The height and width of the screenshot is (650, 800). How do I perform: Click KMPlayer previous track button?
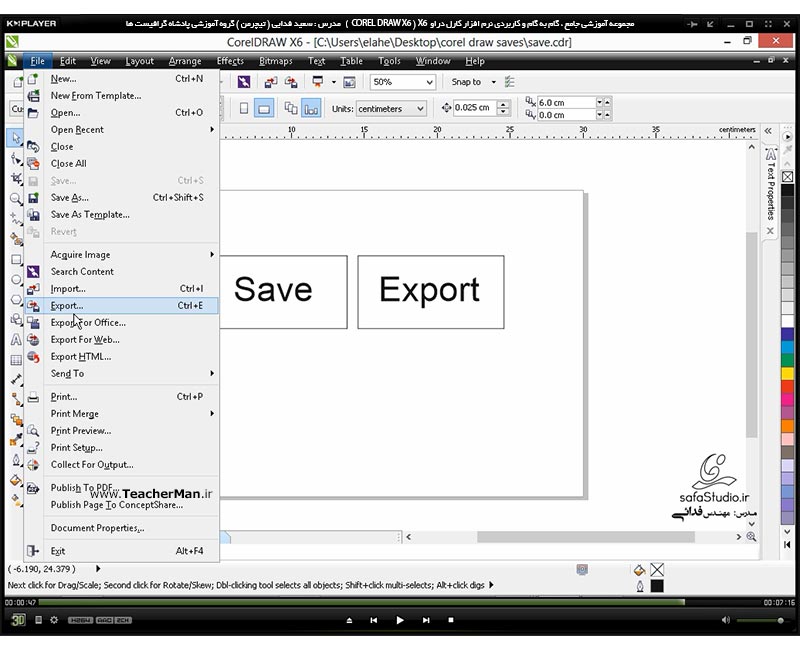pyautogui.click(x=373, y=620)
